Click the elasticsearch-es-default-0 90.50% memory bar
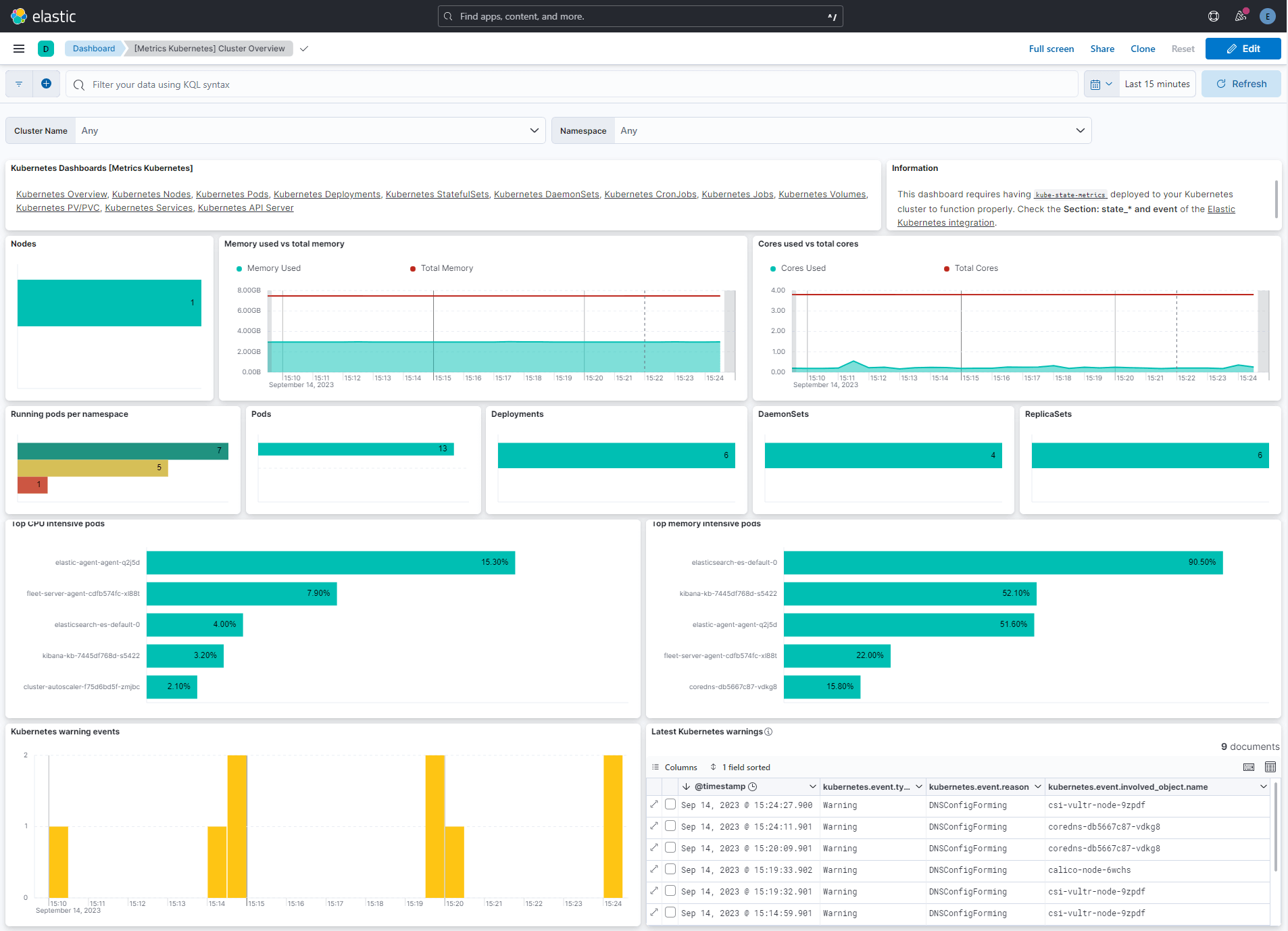The image size is (1288, 931). click(1003, 562)
